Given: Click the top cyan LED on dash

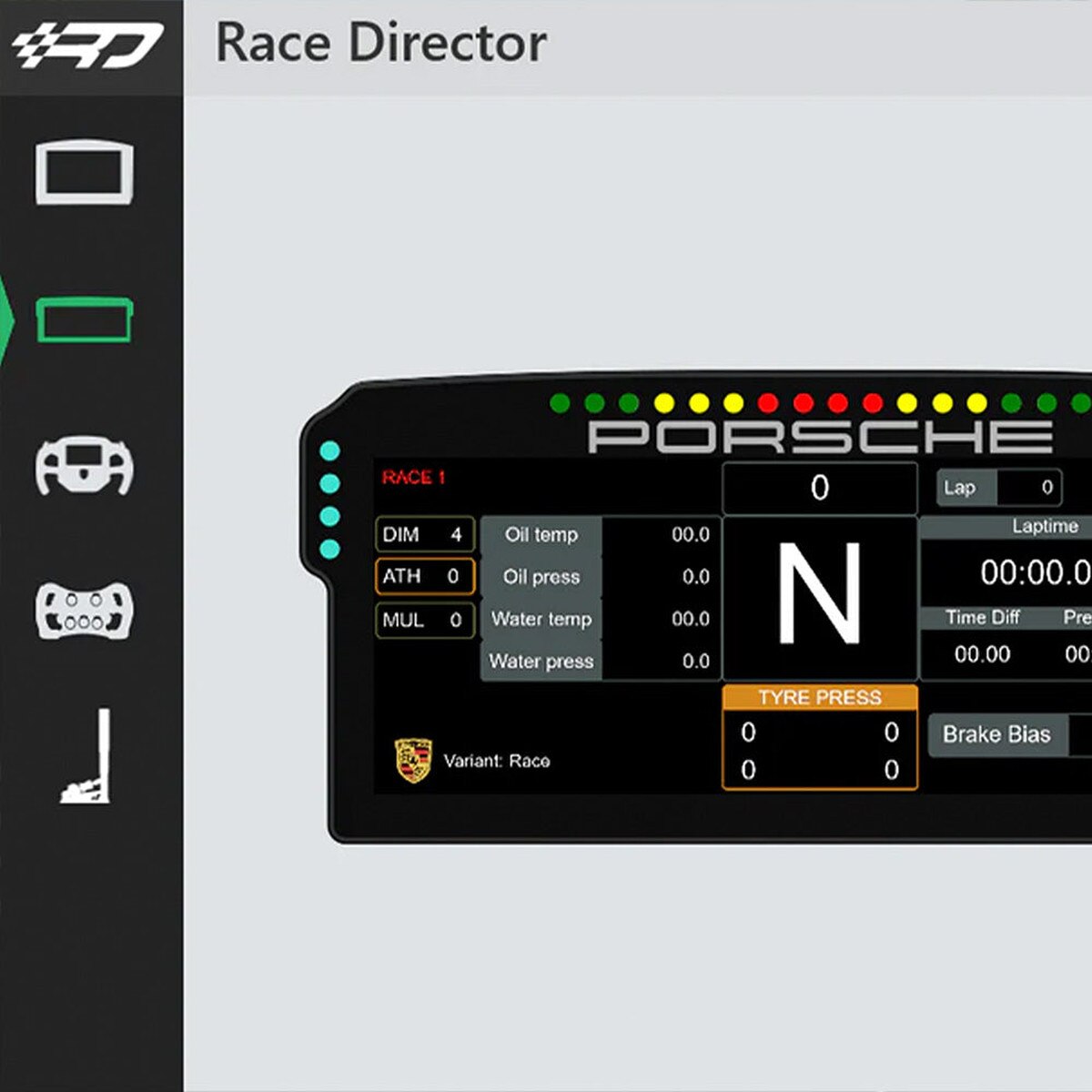Looking at the screenshot, I should click(x=329, y=450).
